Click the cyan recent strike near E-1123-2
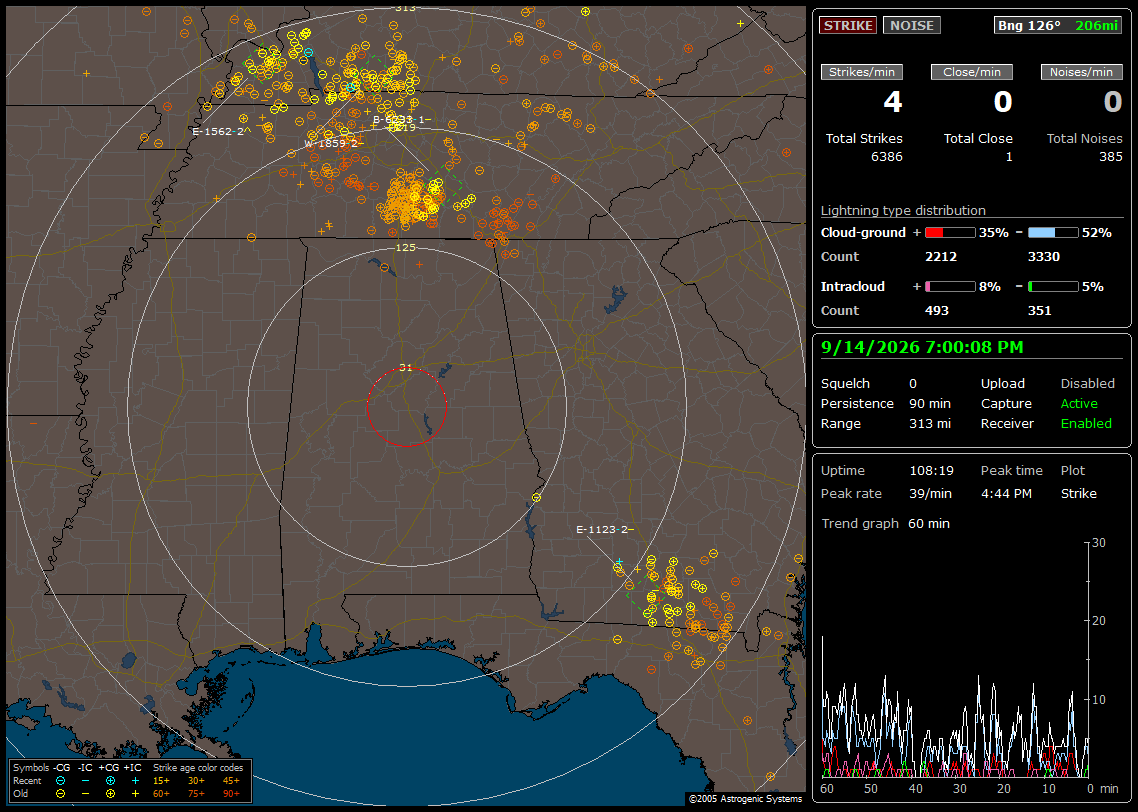Screen dimensions: 1138x812 [618, 562]
